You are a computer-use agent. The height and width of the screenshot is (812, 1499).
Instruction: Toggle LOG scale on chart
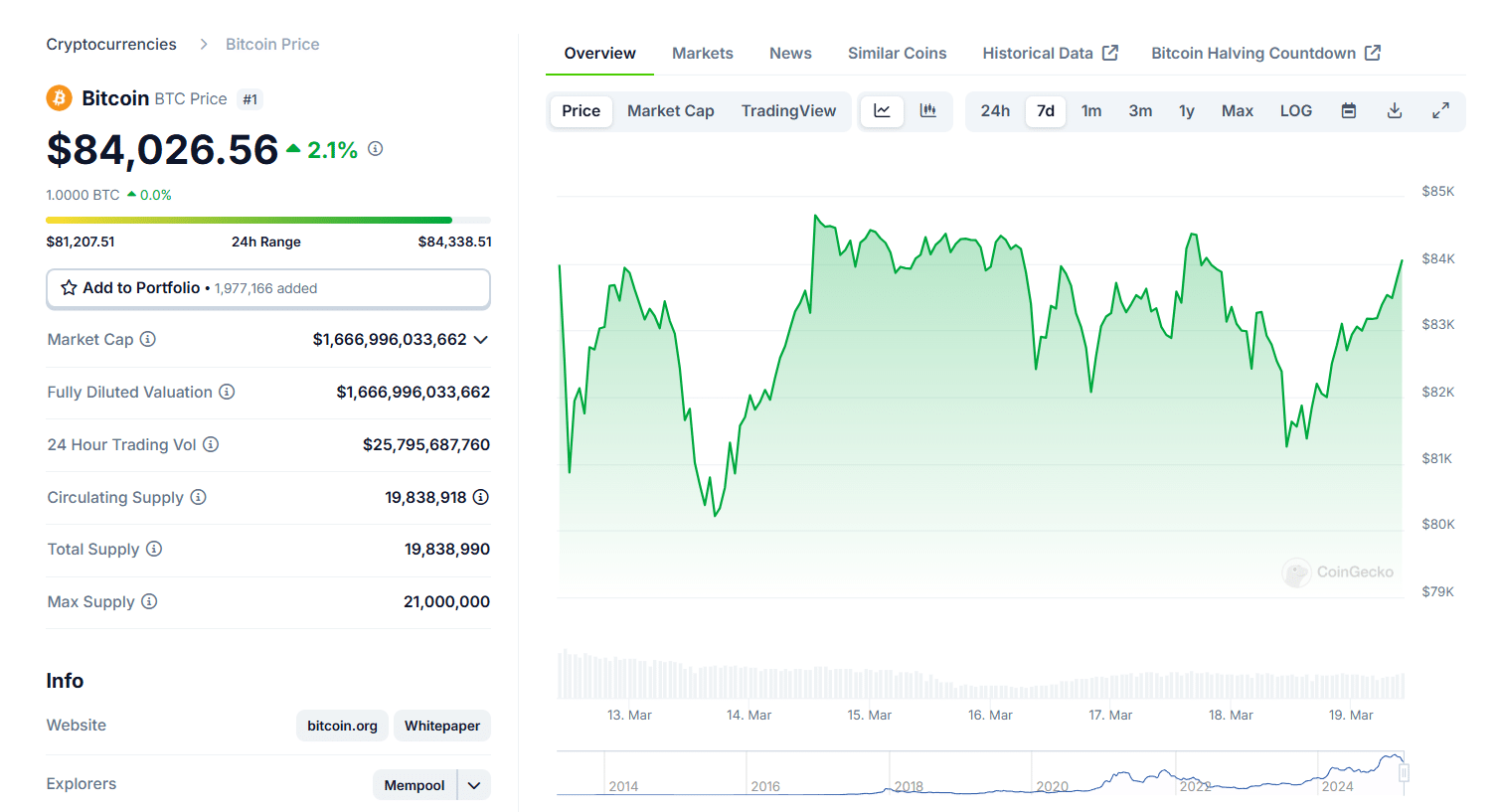[x=1296, y=111]
